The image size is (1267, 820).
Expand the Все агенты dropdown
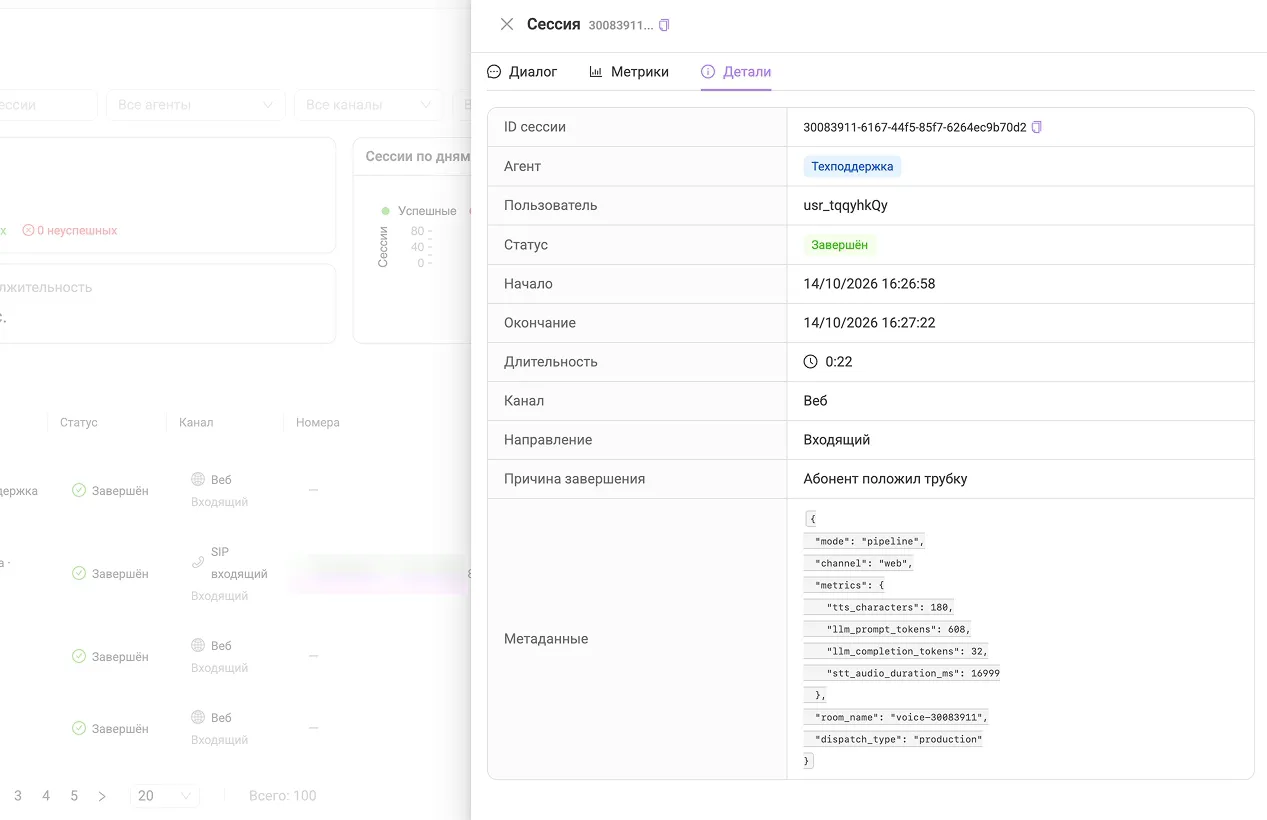[x=196, y=105]
